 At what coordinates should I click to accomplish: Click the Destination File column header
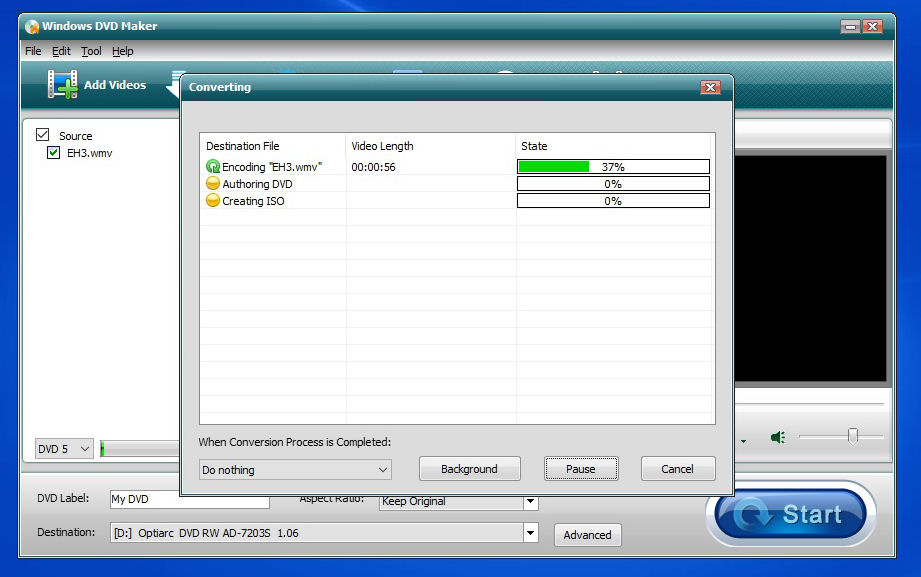(x=273, y=146)
